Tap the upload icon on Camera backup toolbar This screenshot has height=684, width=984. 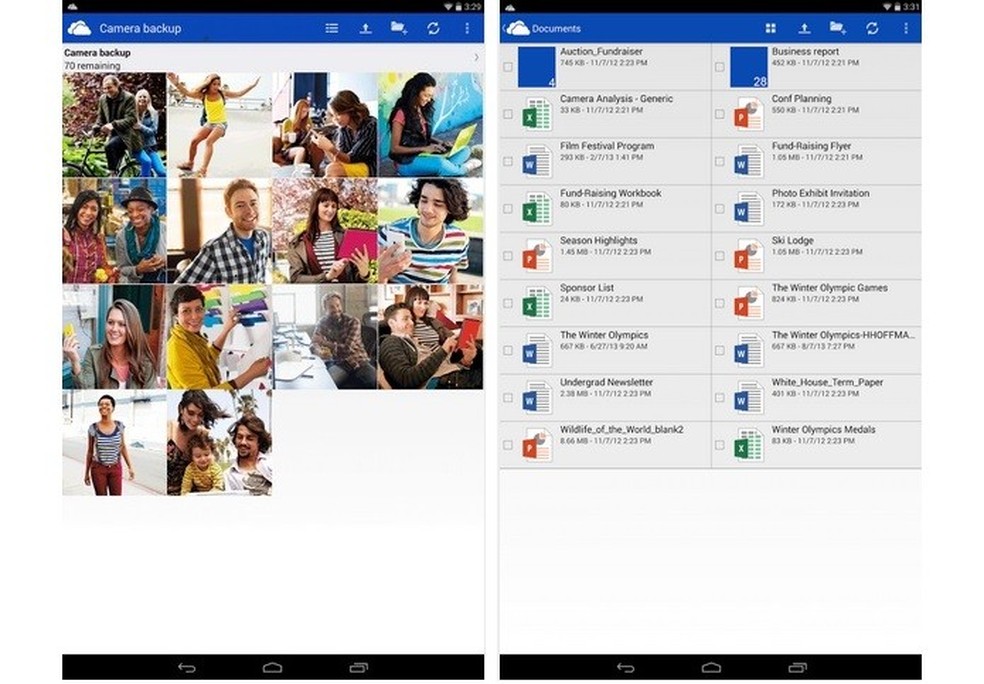point(367,29)
